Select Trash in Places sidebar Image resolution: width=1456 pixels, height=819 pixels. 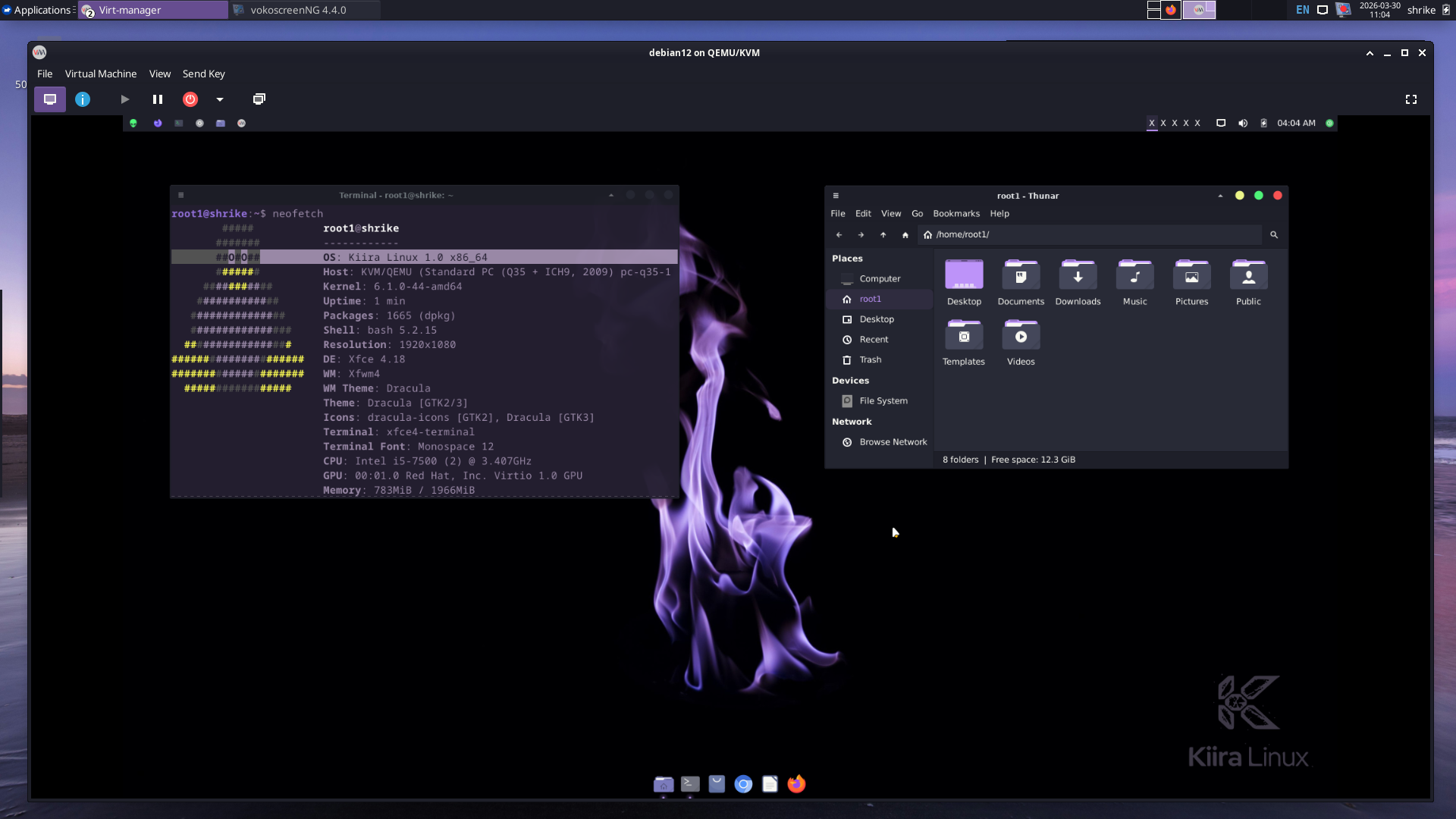pos(870,359)
